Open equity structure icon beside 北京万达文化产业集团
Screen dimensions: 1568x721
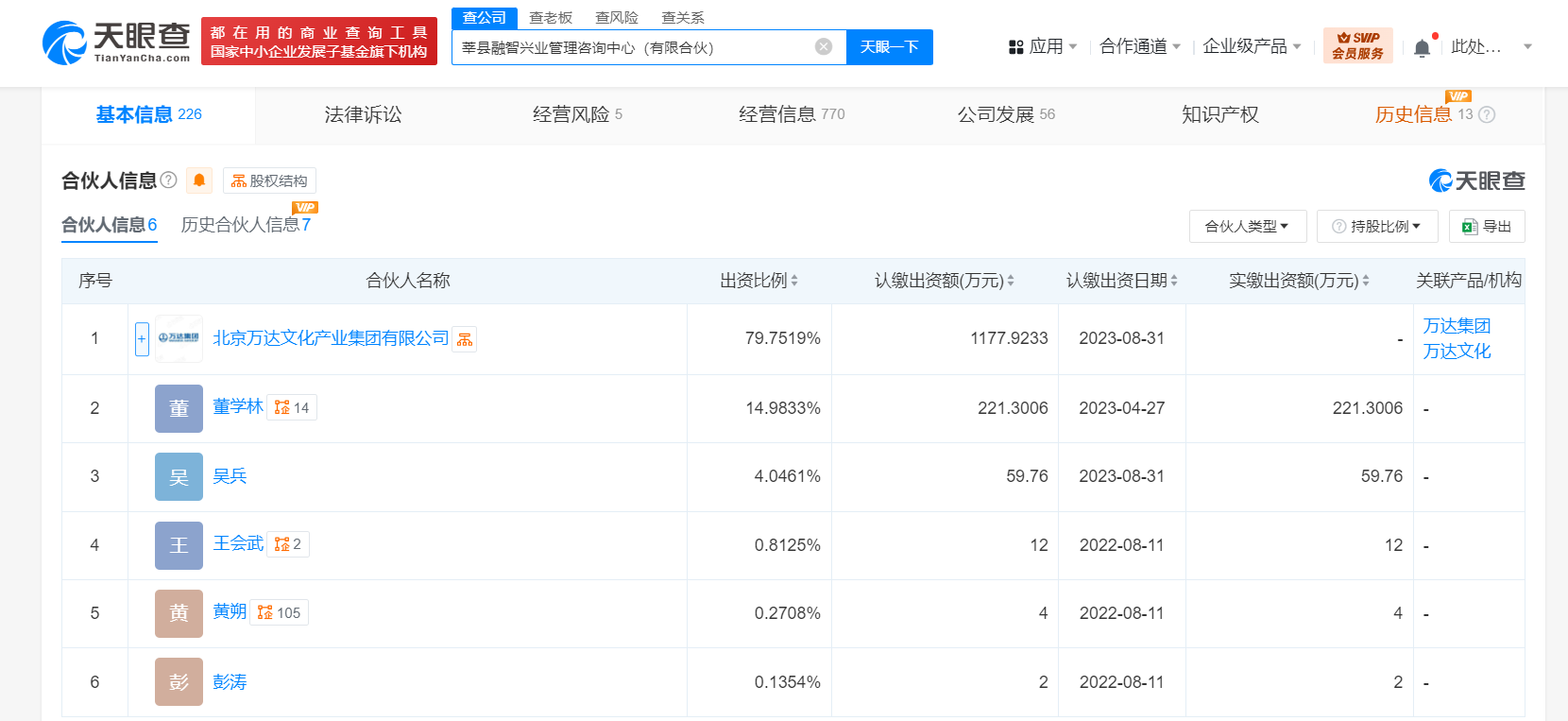coord(465,339)
